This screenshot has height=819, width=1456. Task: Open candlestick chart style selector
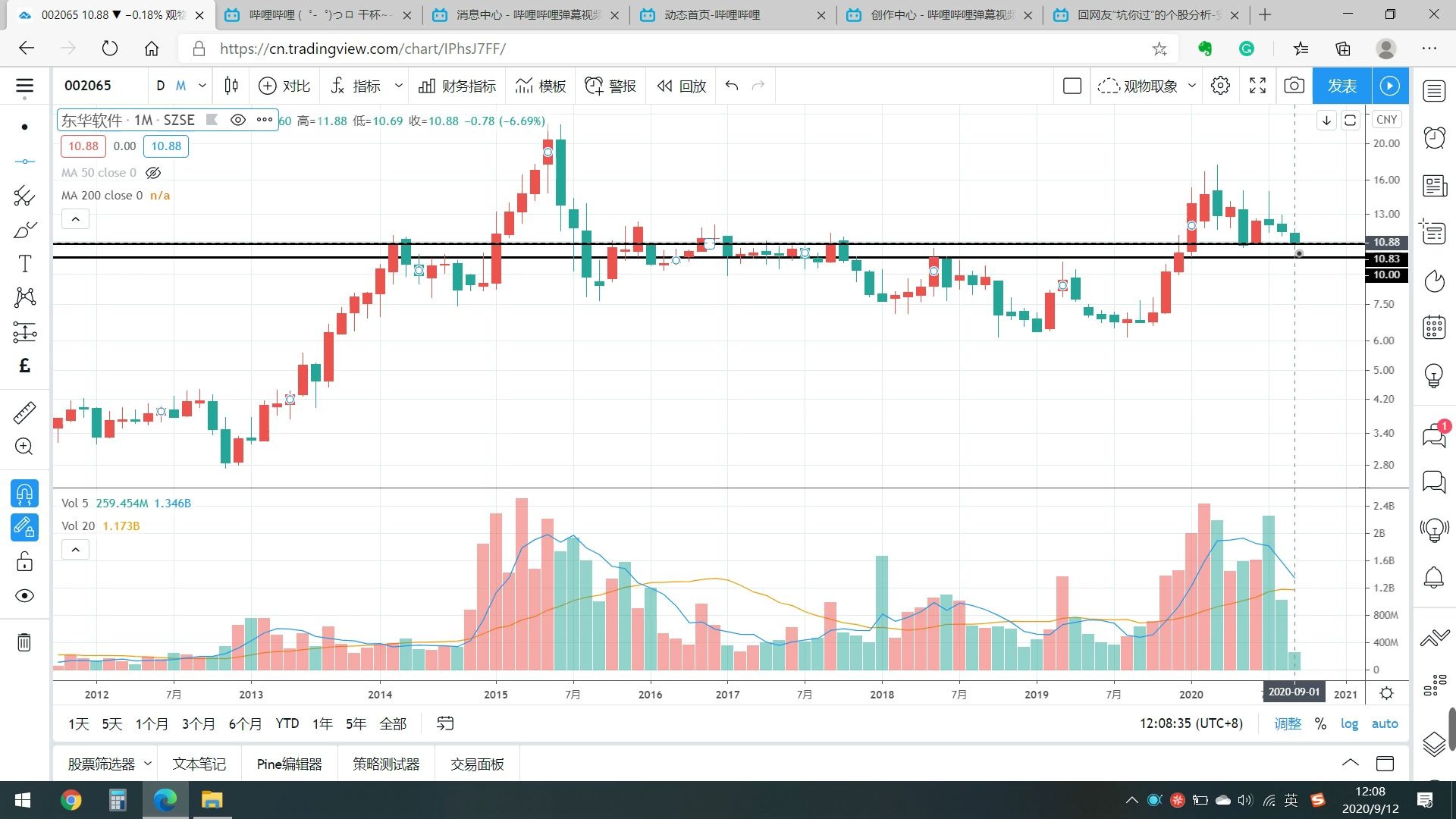[x=231, y=86]
